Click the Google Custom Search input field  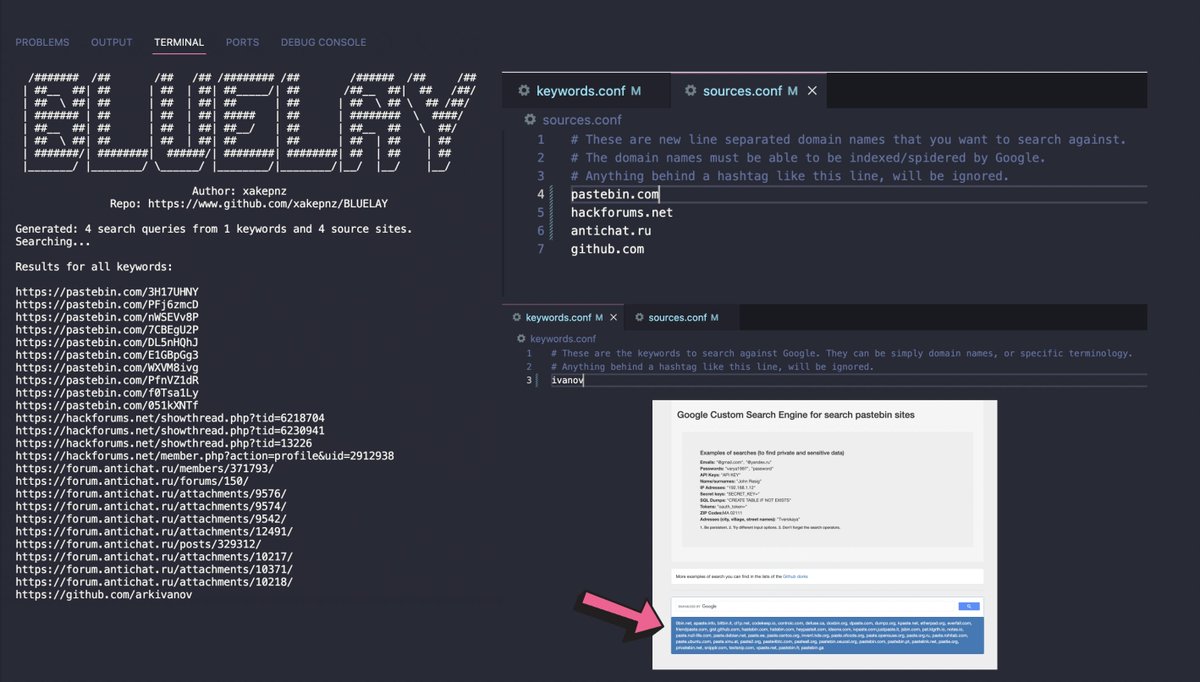(x=815, y=606)
